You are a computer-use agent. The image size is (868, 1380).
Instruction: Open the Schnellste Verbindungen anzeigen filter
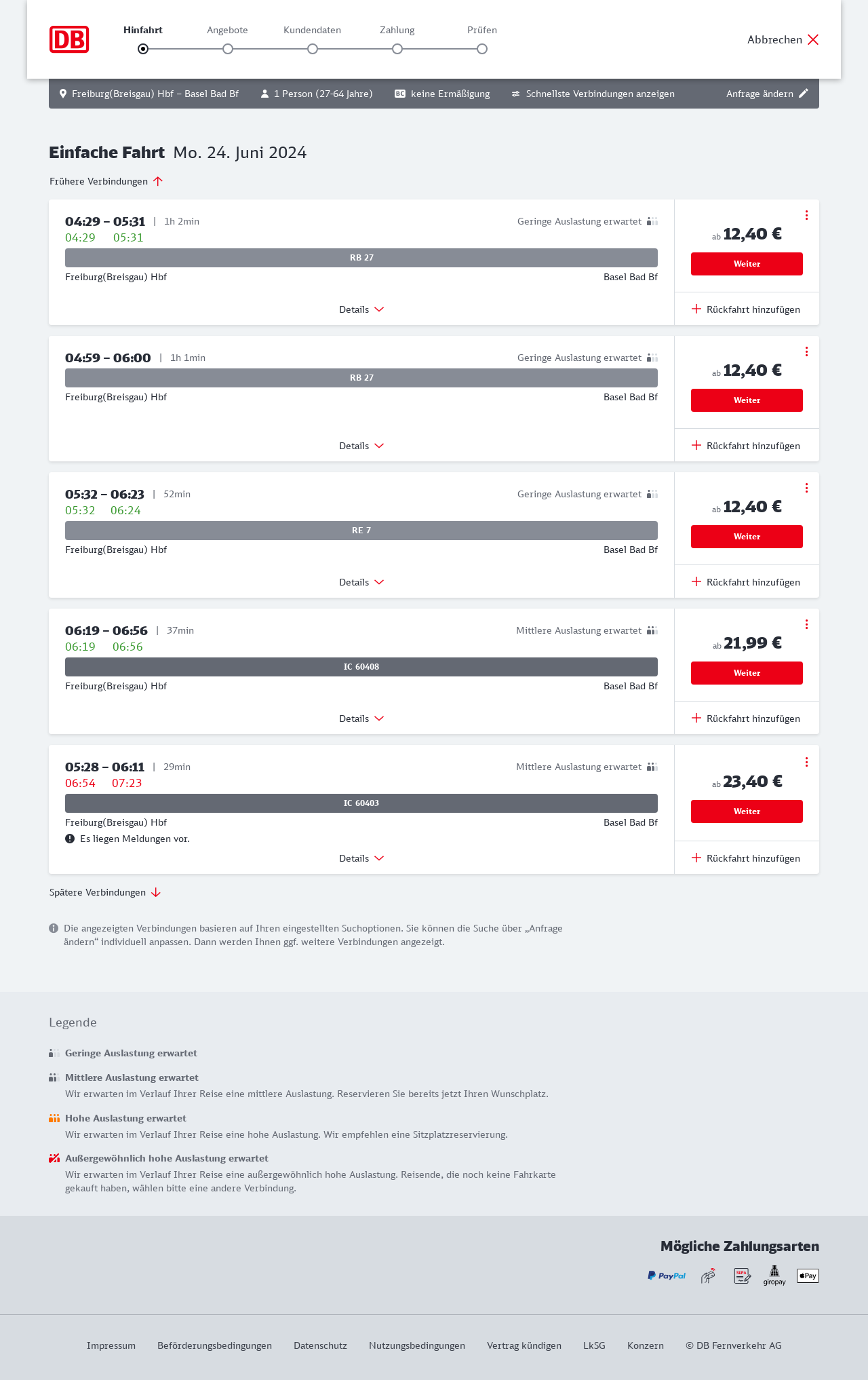593,94
